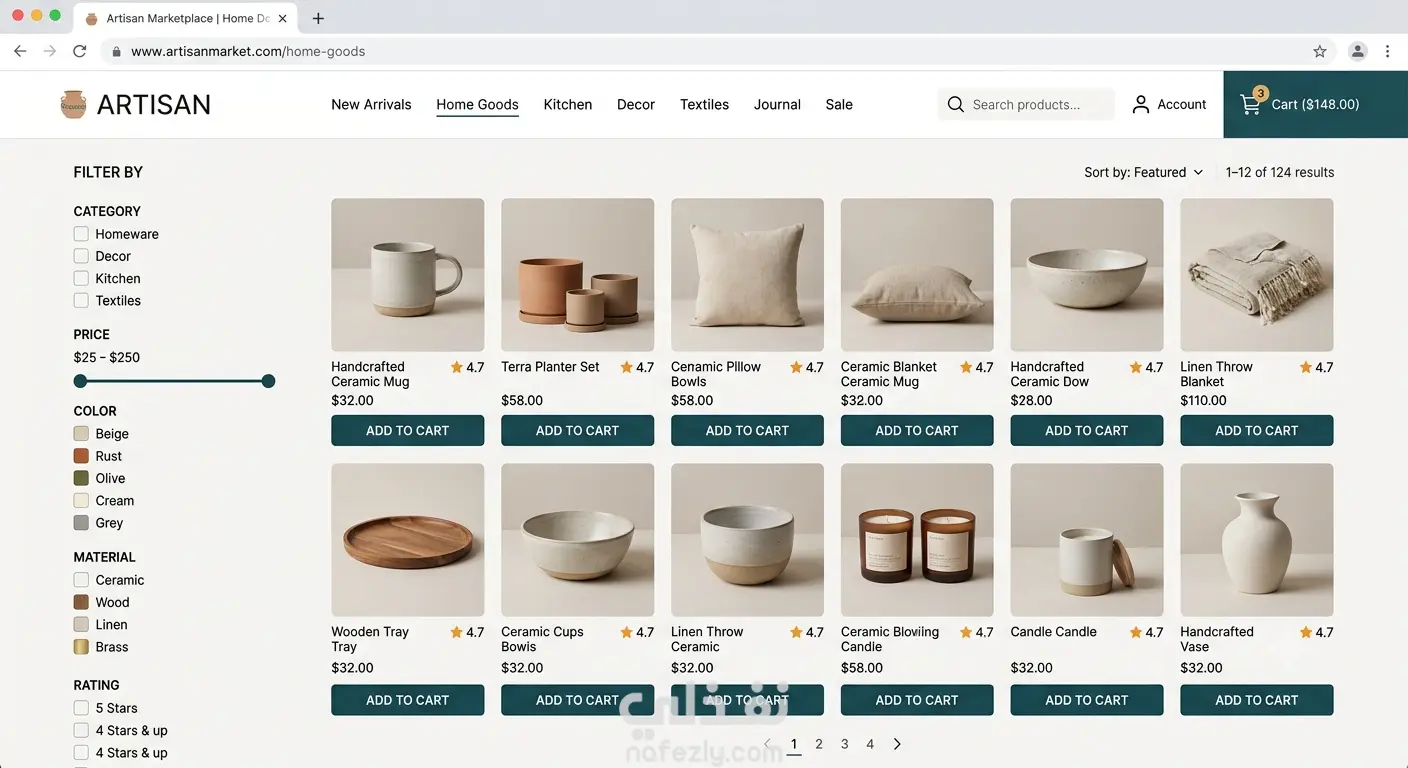Image resolution: width=1408 pixels, height=768 pixels.
Task: Bookmark this page with the star icon
Action: click(x=1319, y=51)
